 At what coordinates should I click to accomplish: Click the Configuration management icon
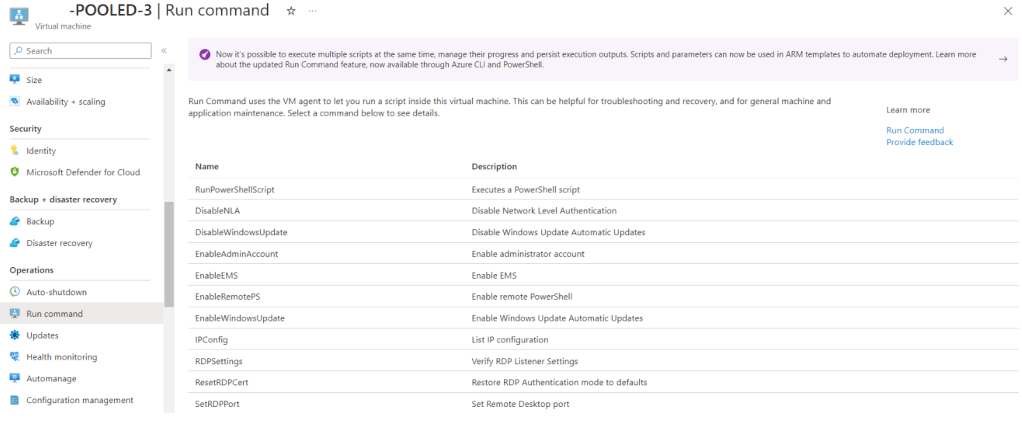(15, 400)
